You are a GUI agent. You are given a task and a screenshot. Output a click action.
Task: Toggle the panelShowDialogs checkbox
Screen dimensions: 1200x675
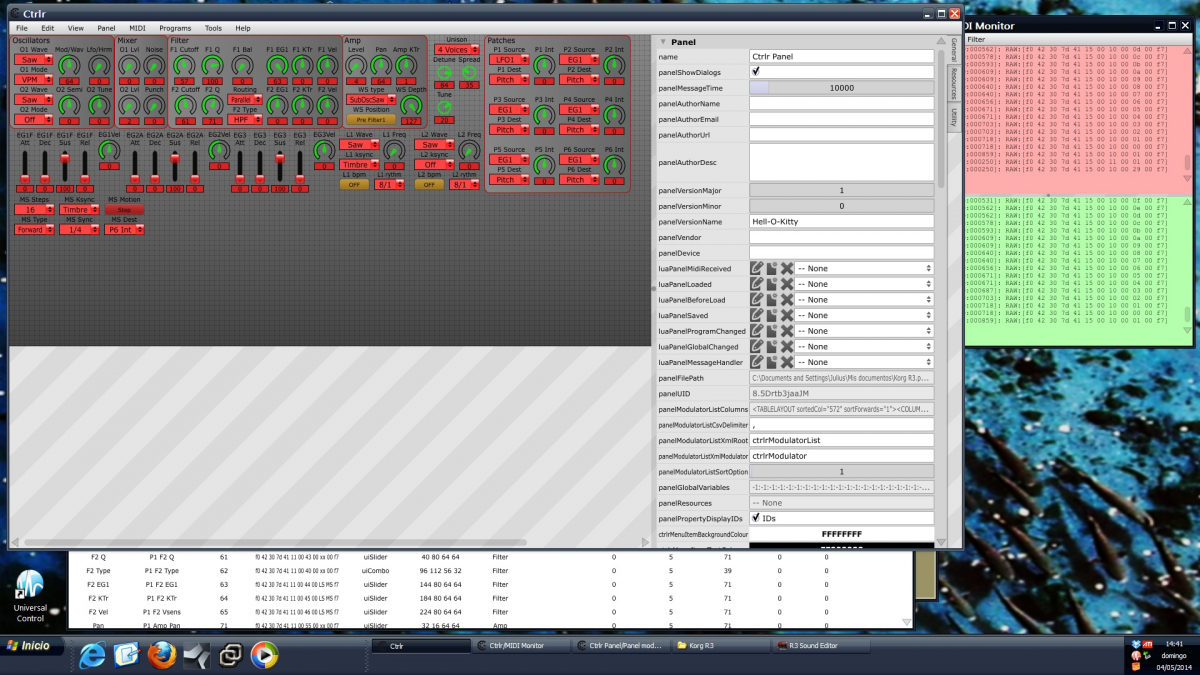(756, 72)
